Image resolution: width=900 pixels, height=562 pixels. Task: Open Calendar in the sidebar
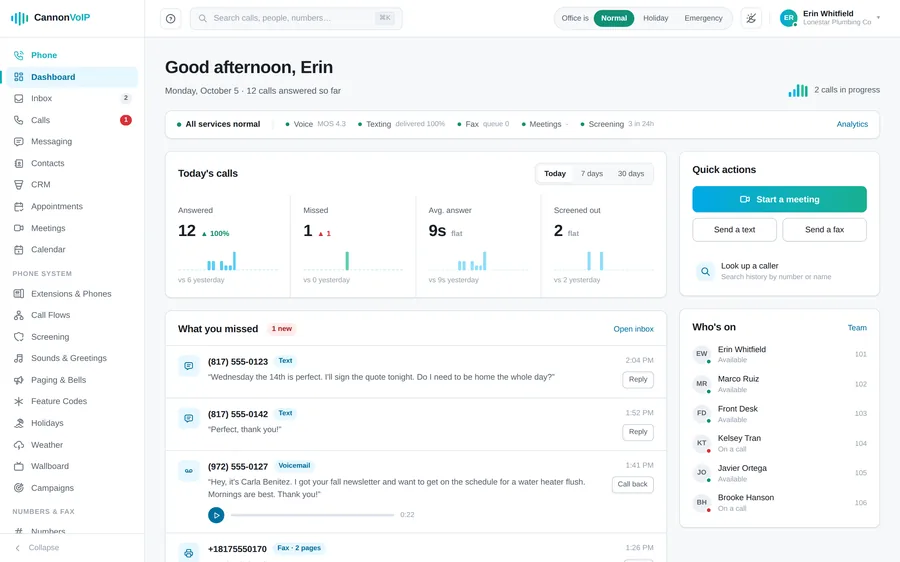(x=72, y=250)
